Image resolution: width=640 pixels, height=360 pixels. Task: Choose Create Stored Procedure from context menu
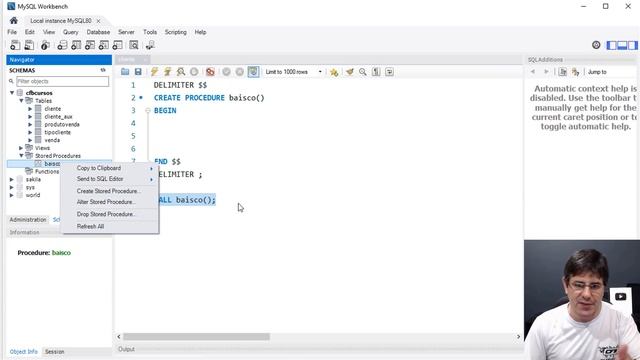coord(110,191)
